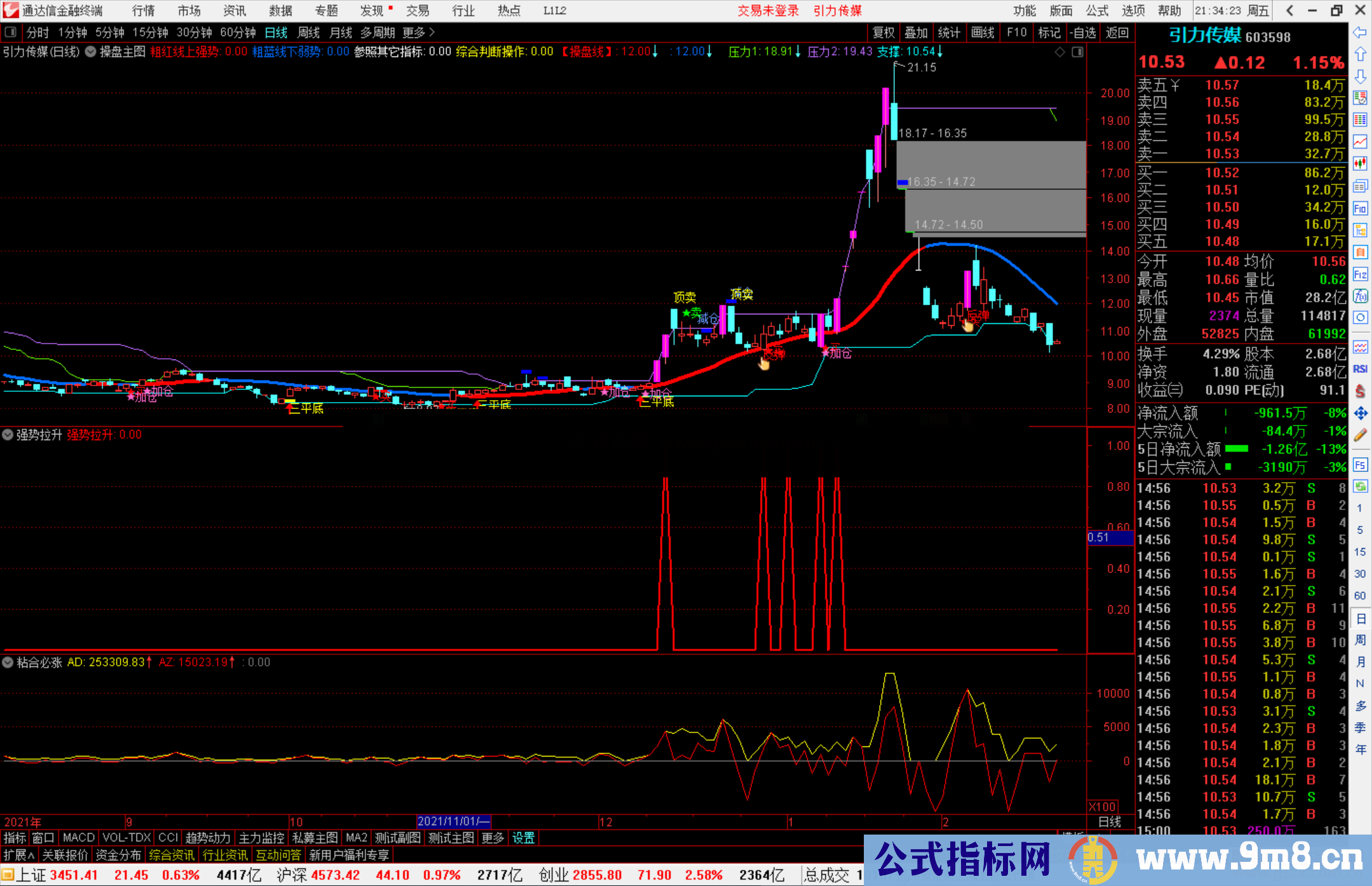Click the up arrow sidebar icon
This screenshot has height=886, width=1372.
pos(1360,54)
